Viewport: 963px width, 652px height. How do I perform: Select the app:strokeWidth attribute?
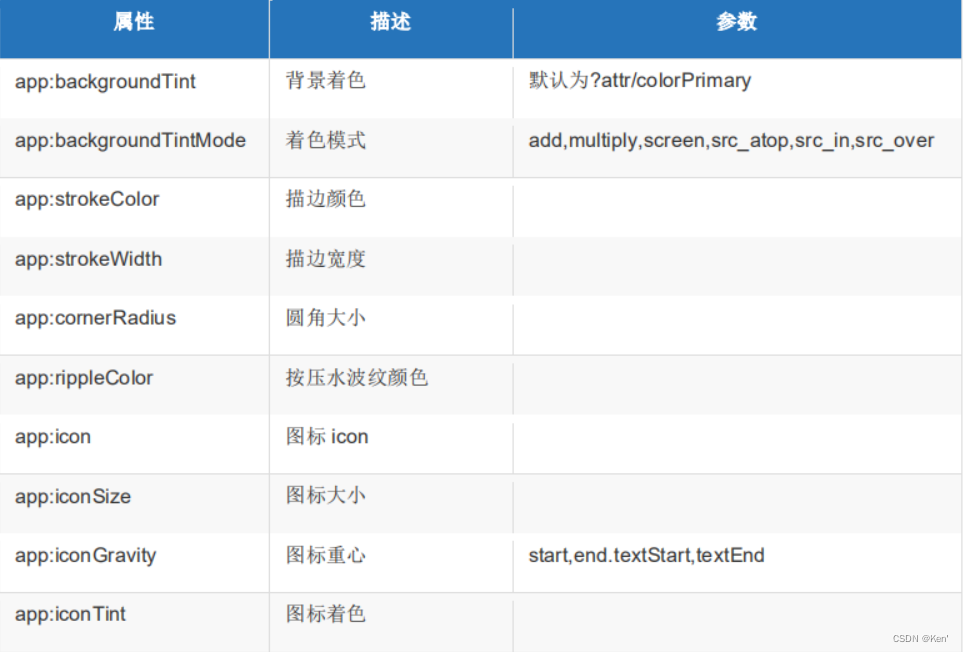pyautogui.click(x=88, y=259)
